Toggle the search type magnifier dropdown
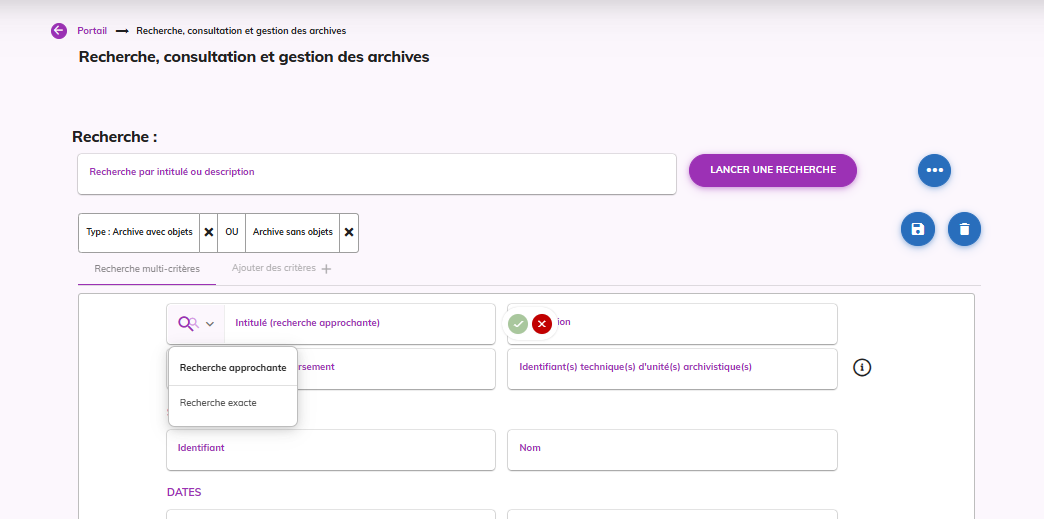Screen dimensions: 1044x519 [x=196, y=324]
